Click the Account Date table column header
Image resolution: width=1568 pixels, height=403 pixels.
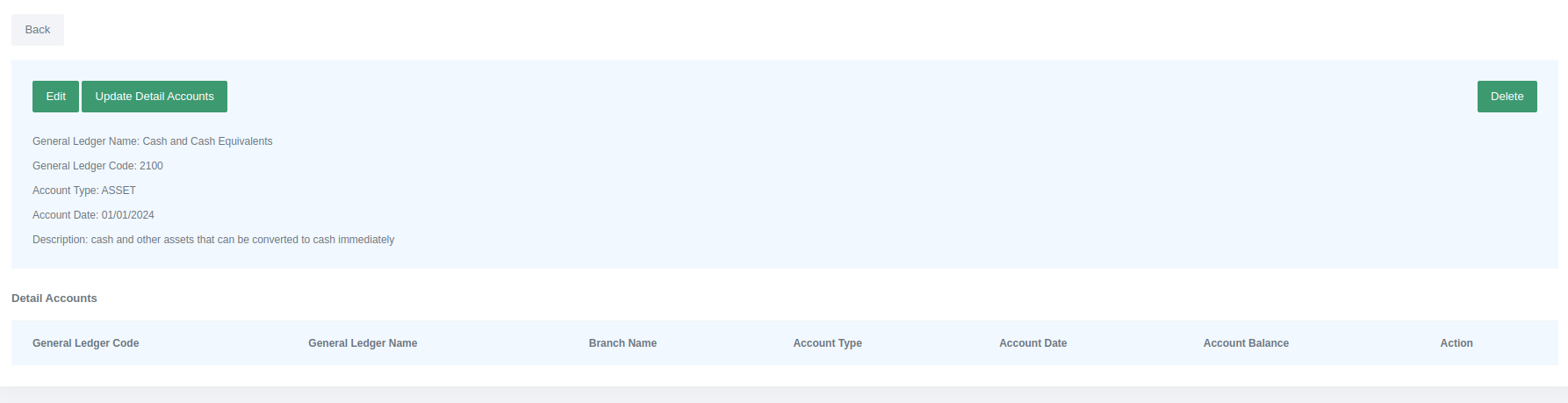[1032, 343]
